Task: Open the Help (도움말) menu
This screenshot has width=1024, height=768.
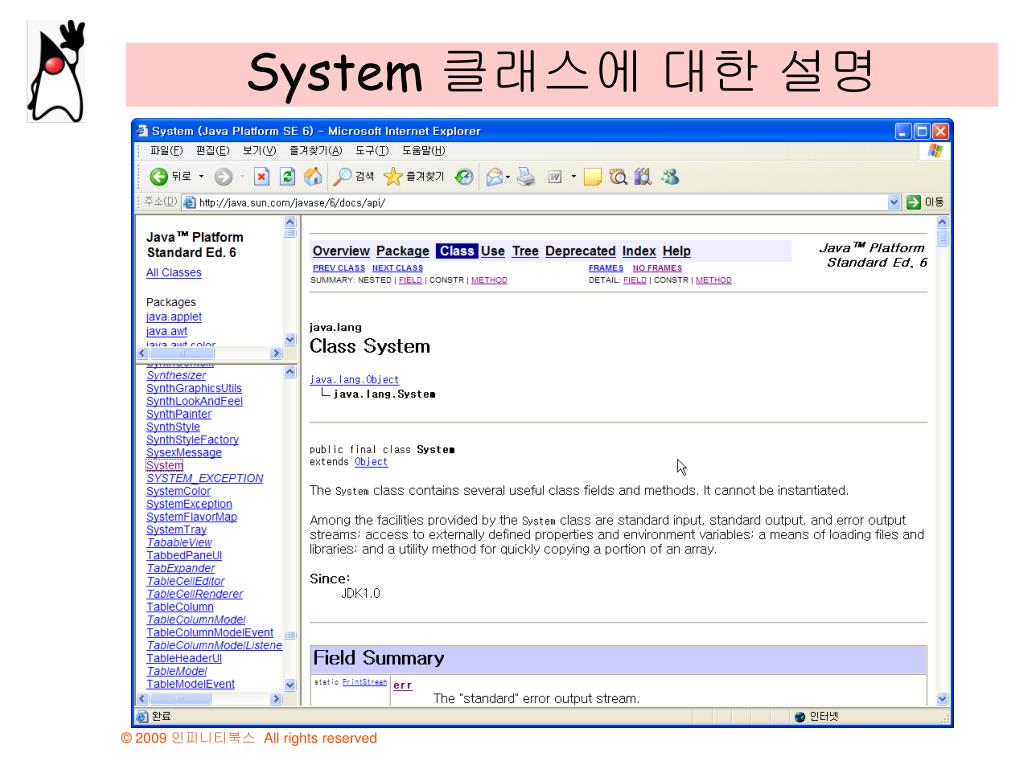Action: (424, 151)
